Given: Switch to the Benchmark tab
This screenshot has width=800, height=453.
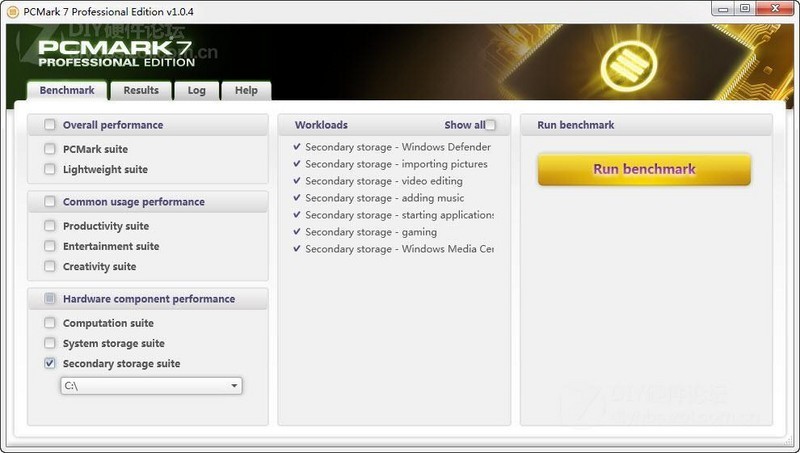Looking at the screenshot, I should [67, 90].
